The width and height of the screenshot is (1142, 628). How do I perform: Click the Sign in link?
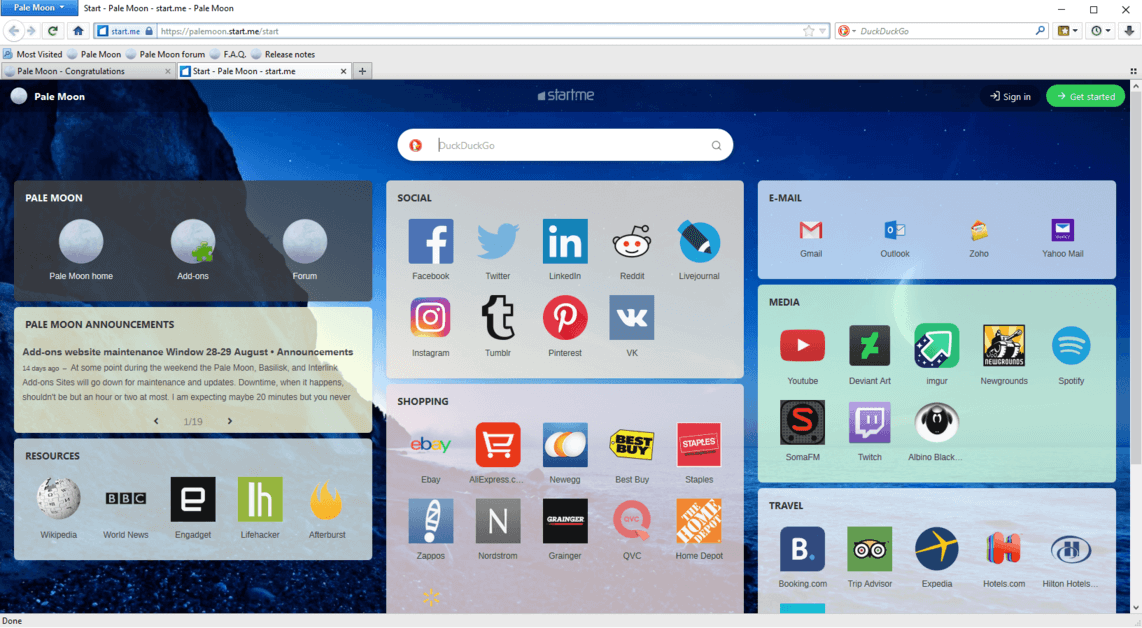1010,96
